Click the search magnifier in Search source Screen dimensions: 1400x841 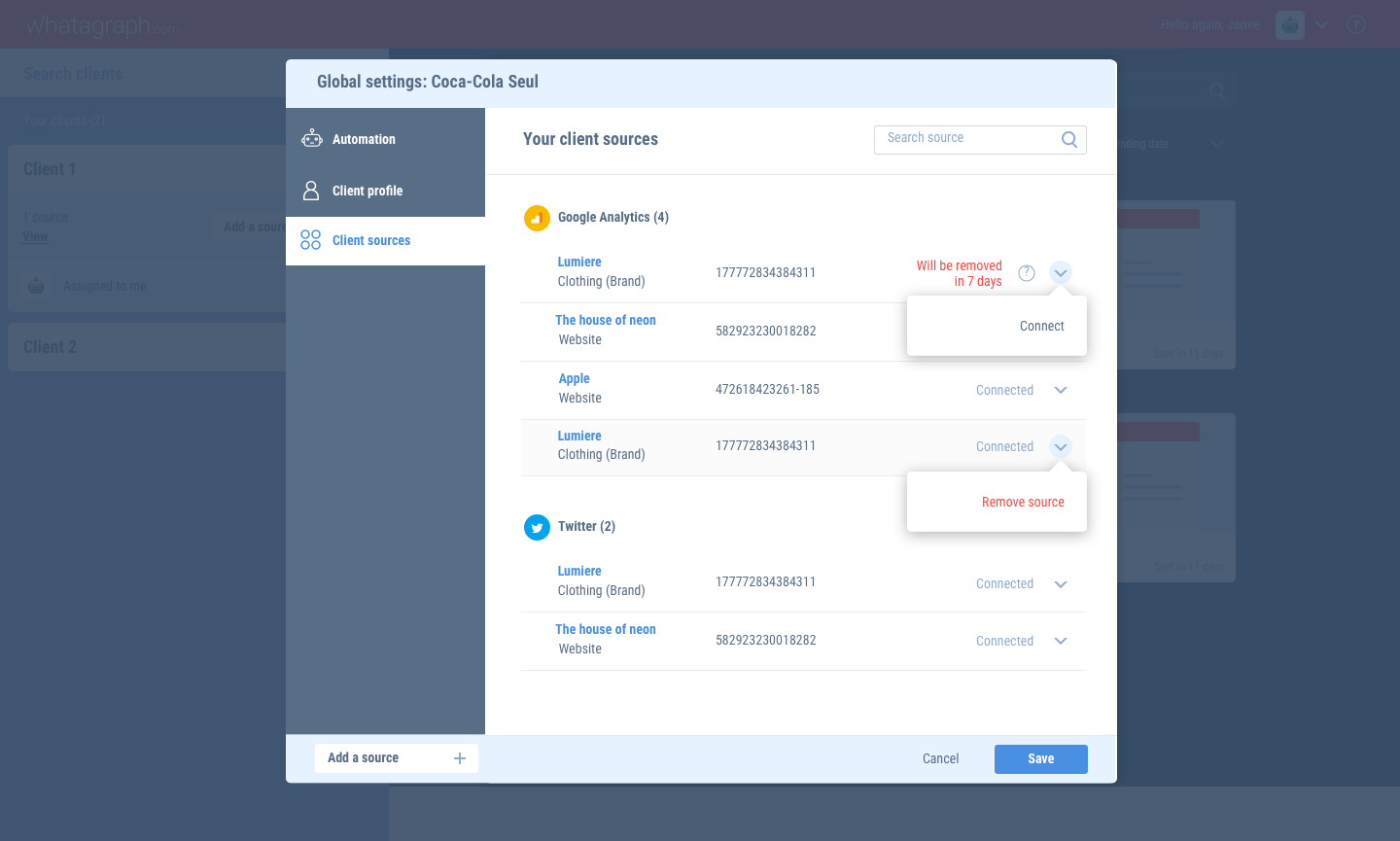pos(1069,139)
